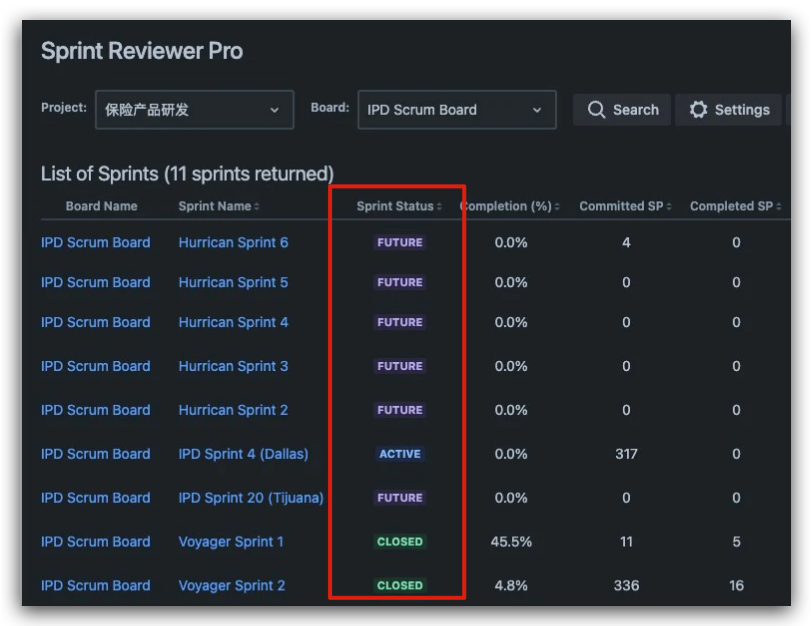Click IPD Scrum Board in Voyager Sprint 2 row

[x=96, y=586]
